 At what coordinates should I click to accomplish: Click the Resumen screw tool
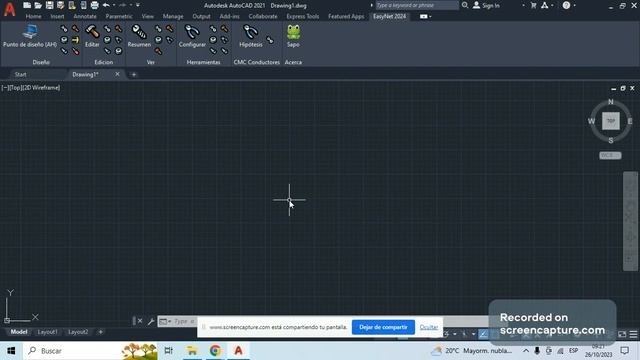point(139,36)
